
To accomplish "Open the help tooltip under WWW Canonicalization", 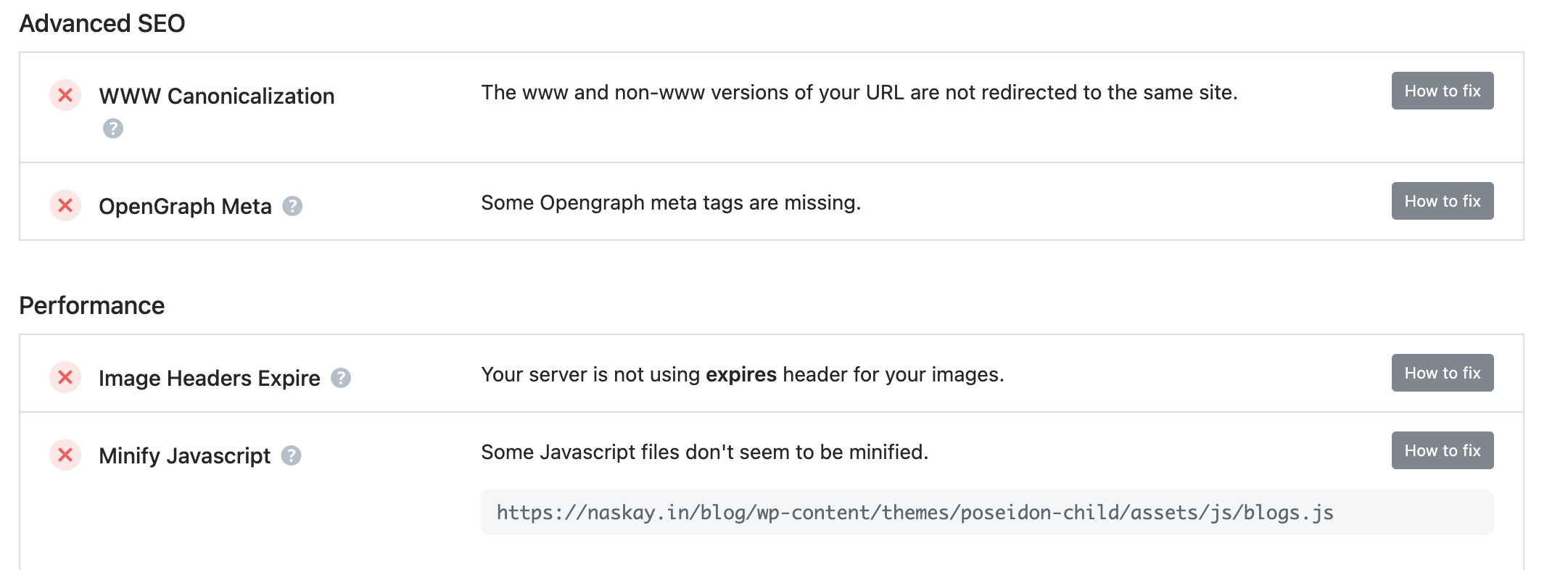I will tap(113, 128).
